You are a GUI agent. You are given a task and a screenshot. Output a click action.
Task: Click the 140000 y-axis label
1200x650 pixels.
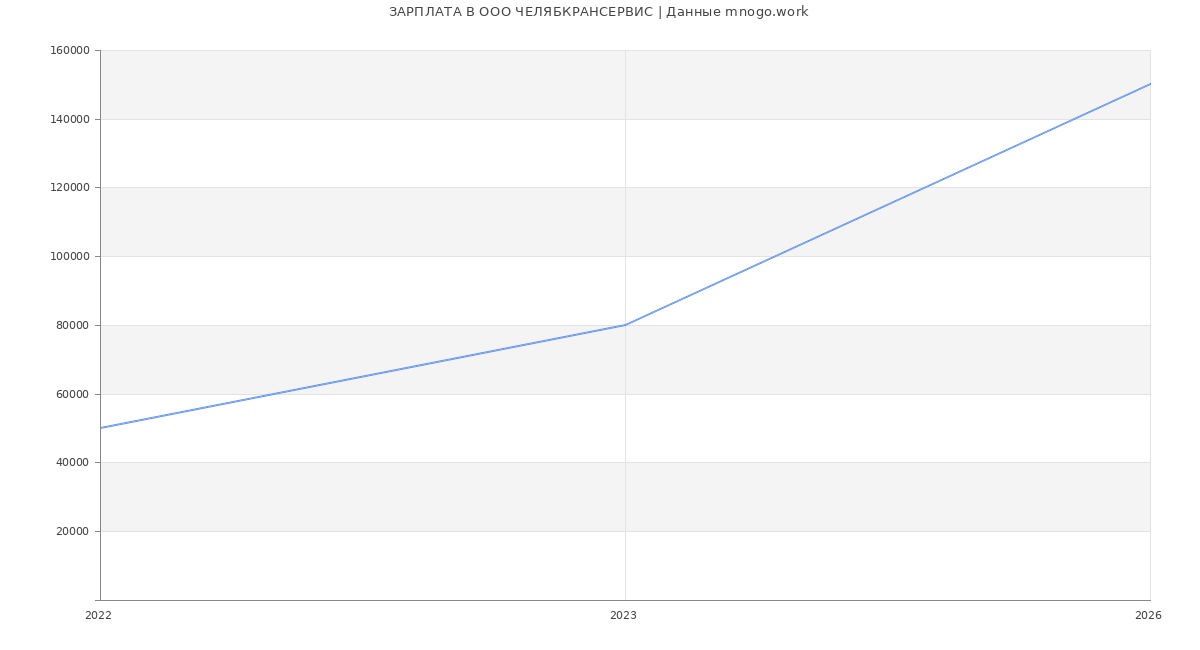70,119
